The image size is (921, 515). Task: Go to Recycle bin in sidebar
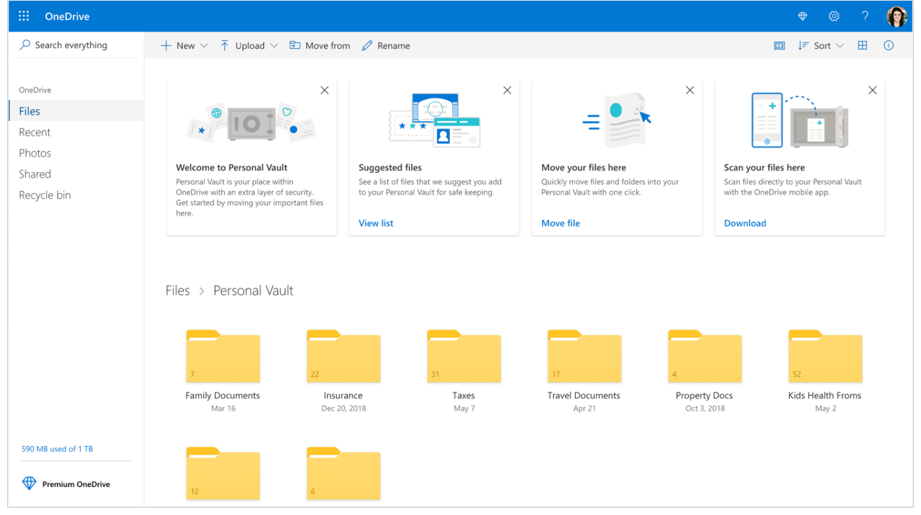coord(45,195)
